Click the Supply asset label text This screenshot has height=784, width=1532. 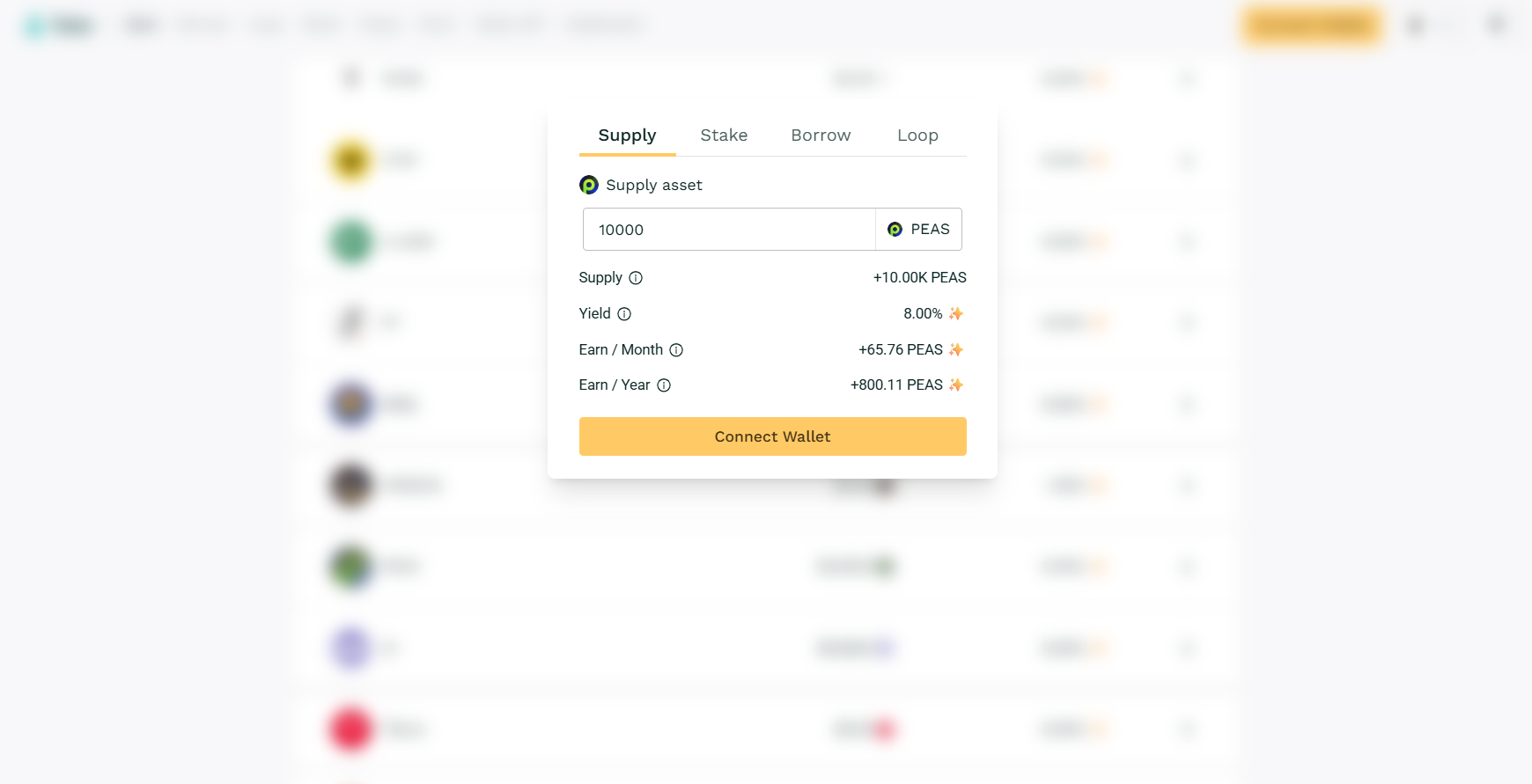(654, 185)
